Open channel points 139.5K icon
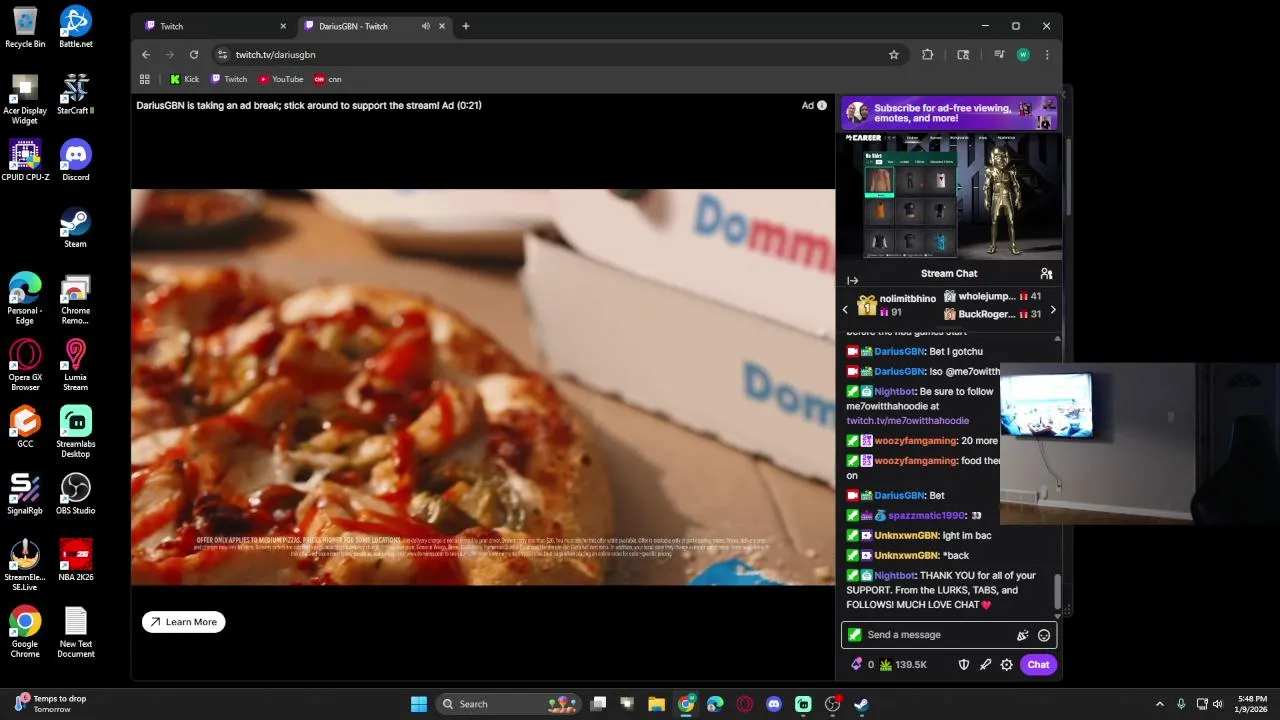The width and height of the screenshot is (1280, 720). point(885,664)
